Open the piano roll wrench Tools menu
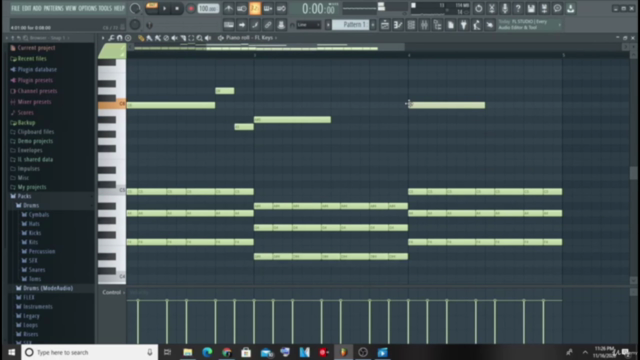 (111, 38)
